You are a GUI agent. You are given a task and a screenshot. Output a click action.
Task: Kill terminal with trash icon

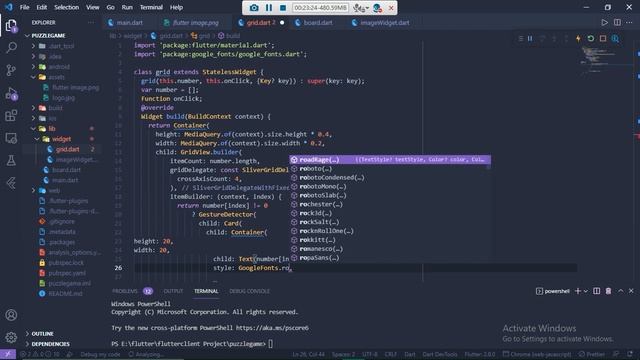[x=608, y=291]
